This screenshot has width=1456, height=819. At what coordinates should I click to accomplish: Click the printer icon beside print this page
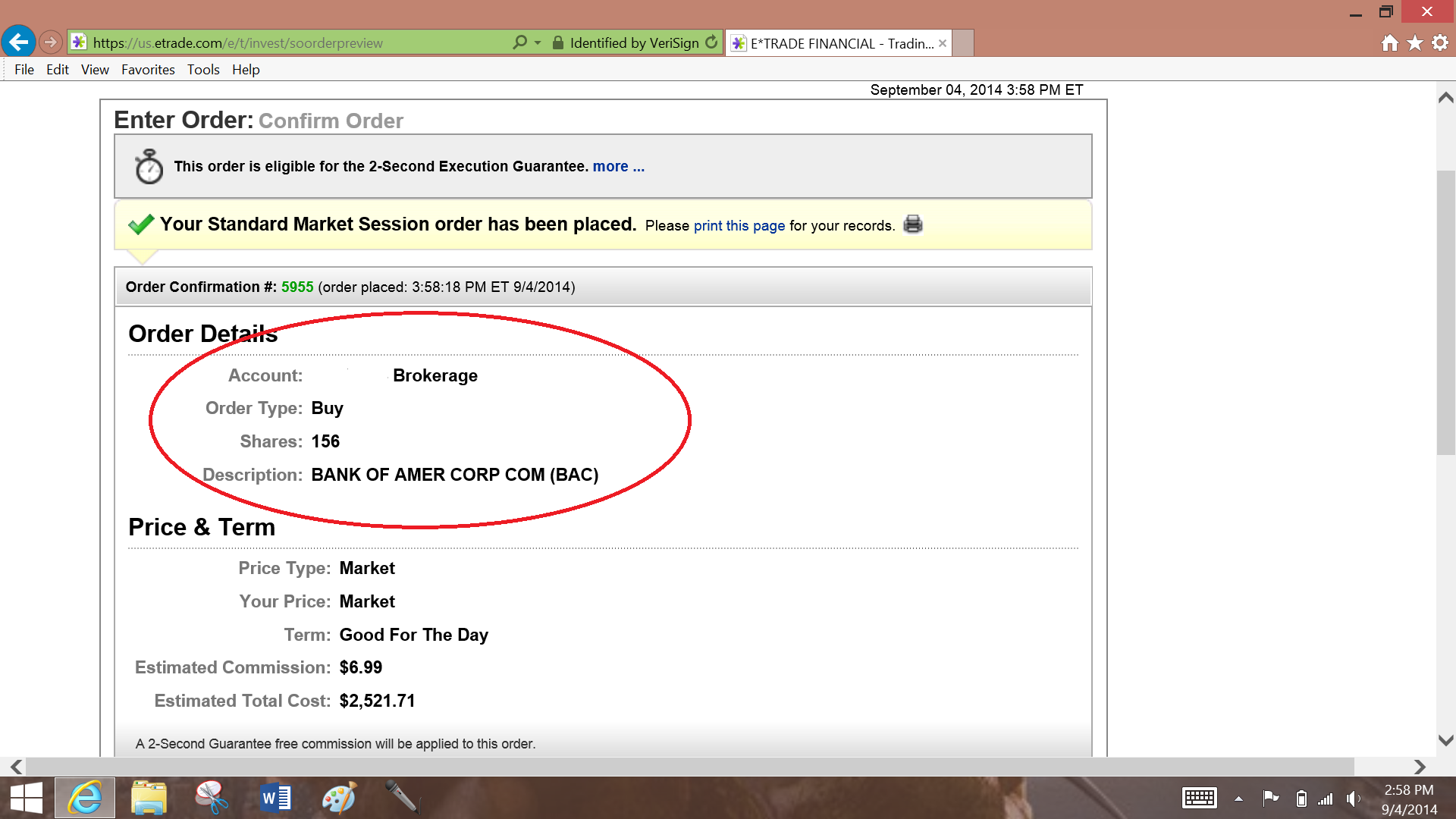(x=913, y=224)
